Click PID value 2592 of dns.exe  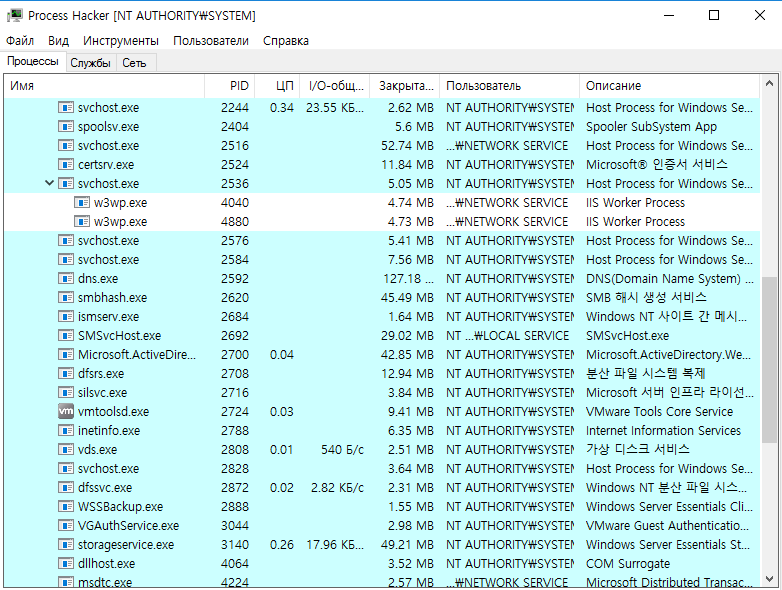click(235, 279)
